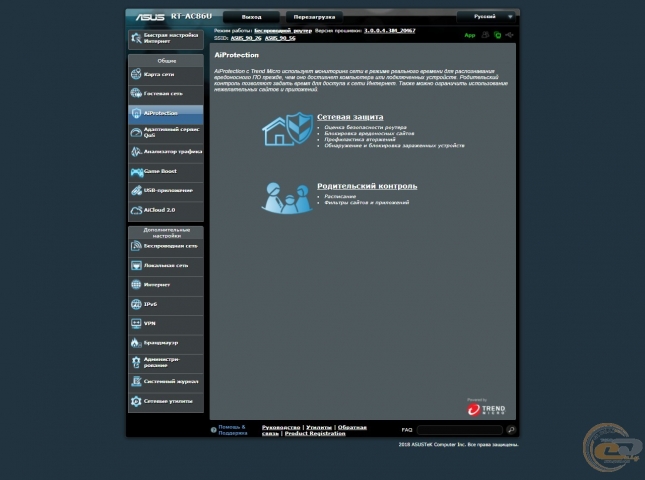This screenshot has height=480, width=645.
Task: Click the Помощь & Поддержка link
Action: [x=232, y=430]
